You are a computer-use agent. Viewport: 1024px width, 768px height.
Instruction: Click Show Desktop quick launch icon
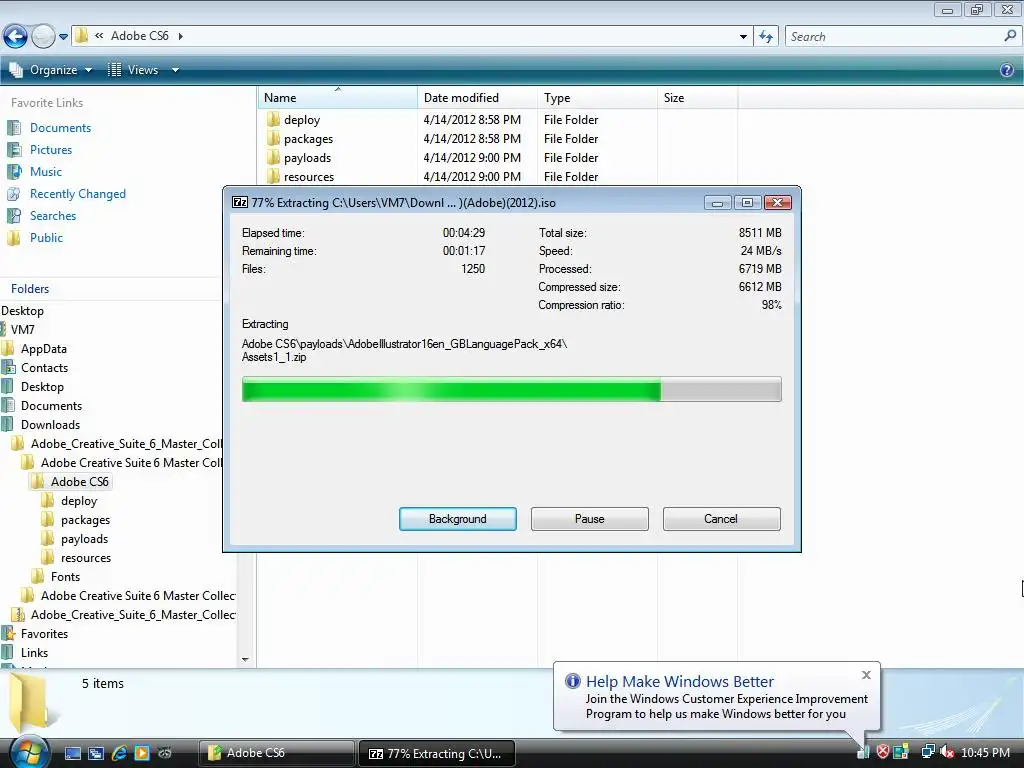(x=73, y=753)
